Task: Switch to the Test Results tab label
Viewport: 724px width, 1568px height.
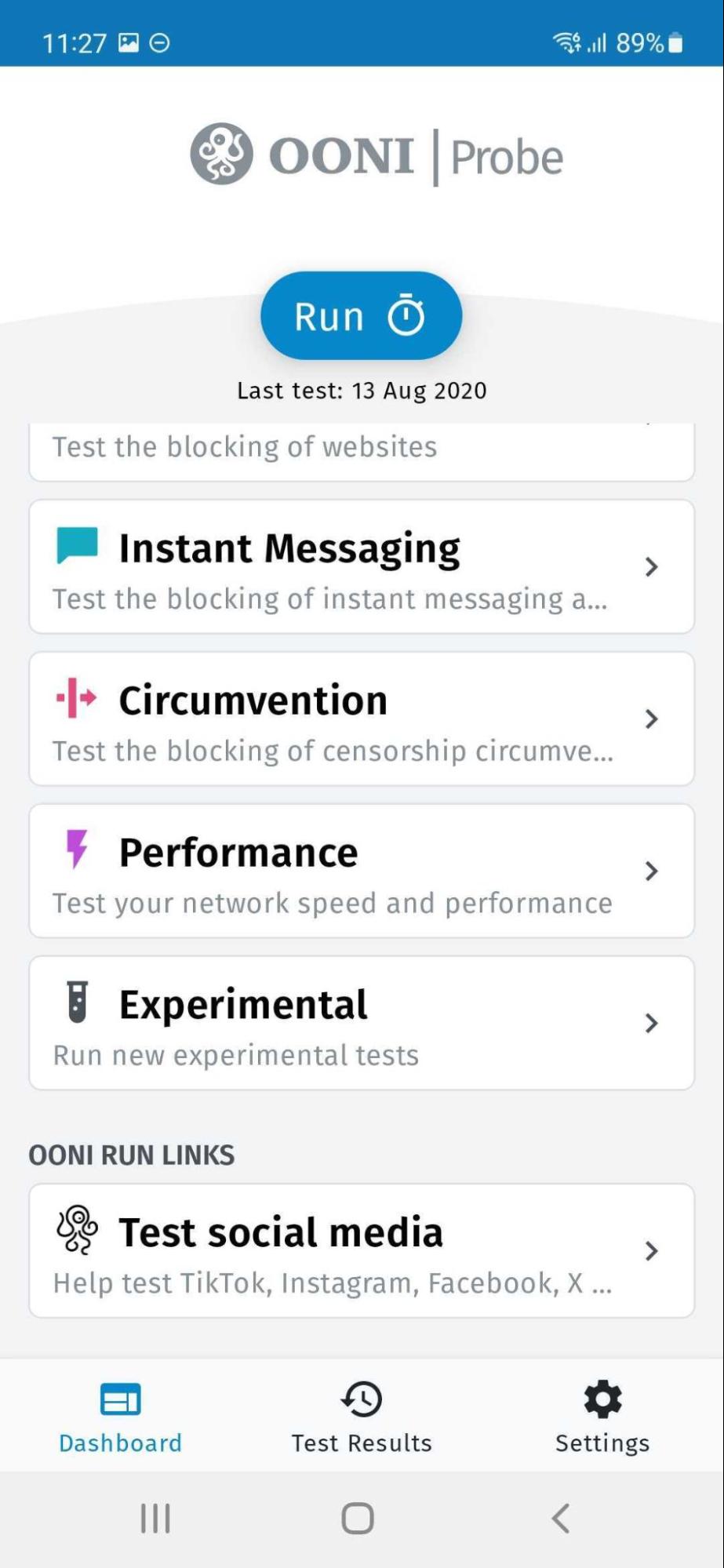Action: (362, 1443)
